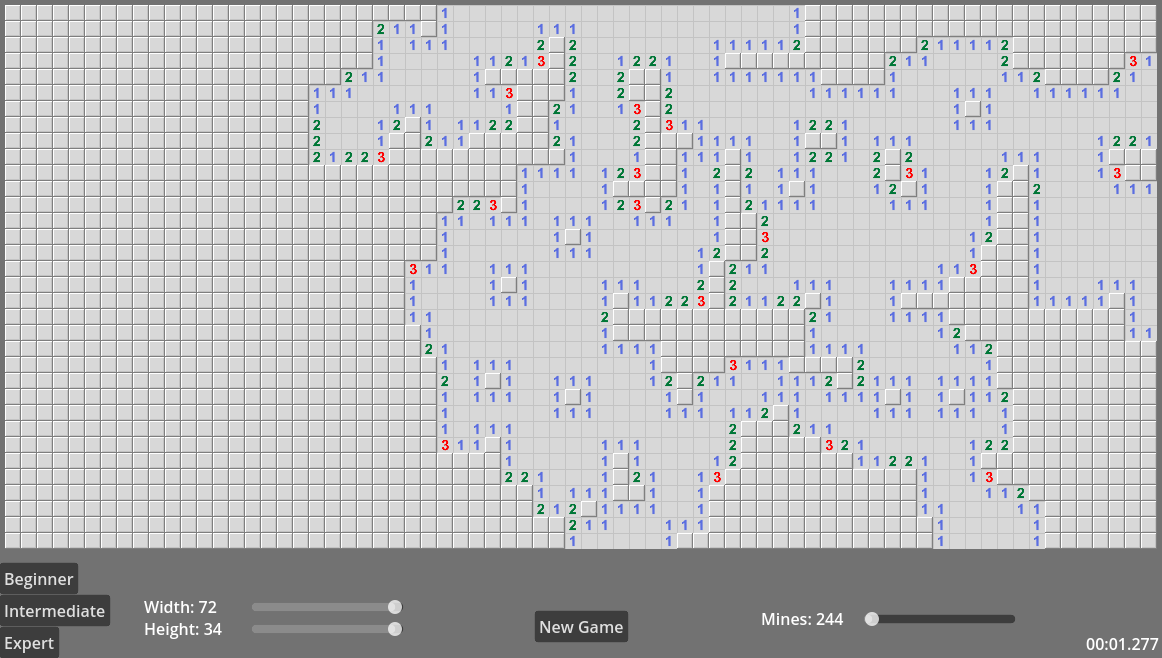1162x658 pixels.
Task: Click the Height: 34 text label
Action: [x=181, y=629]
